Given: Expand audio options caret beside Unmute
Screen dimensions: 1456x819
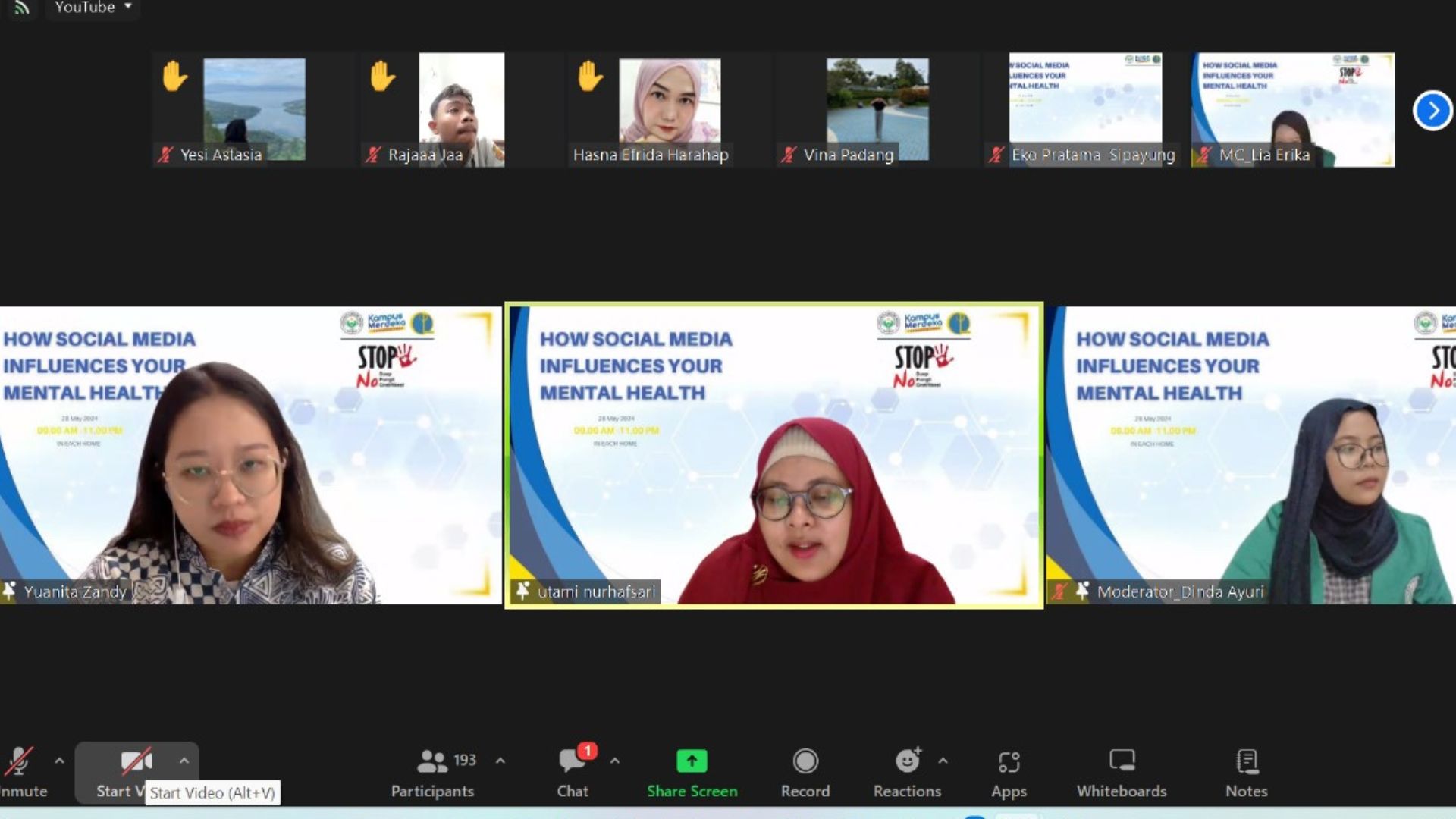Looking at the screenshot, I should pos(59,761).
